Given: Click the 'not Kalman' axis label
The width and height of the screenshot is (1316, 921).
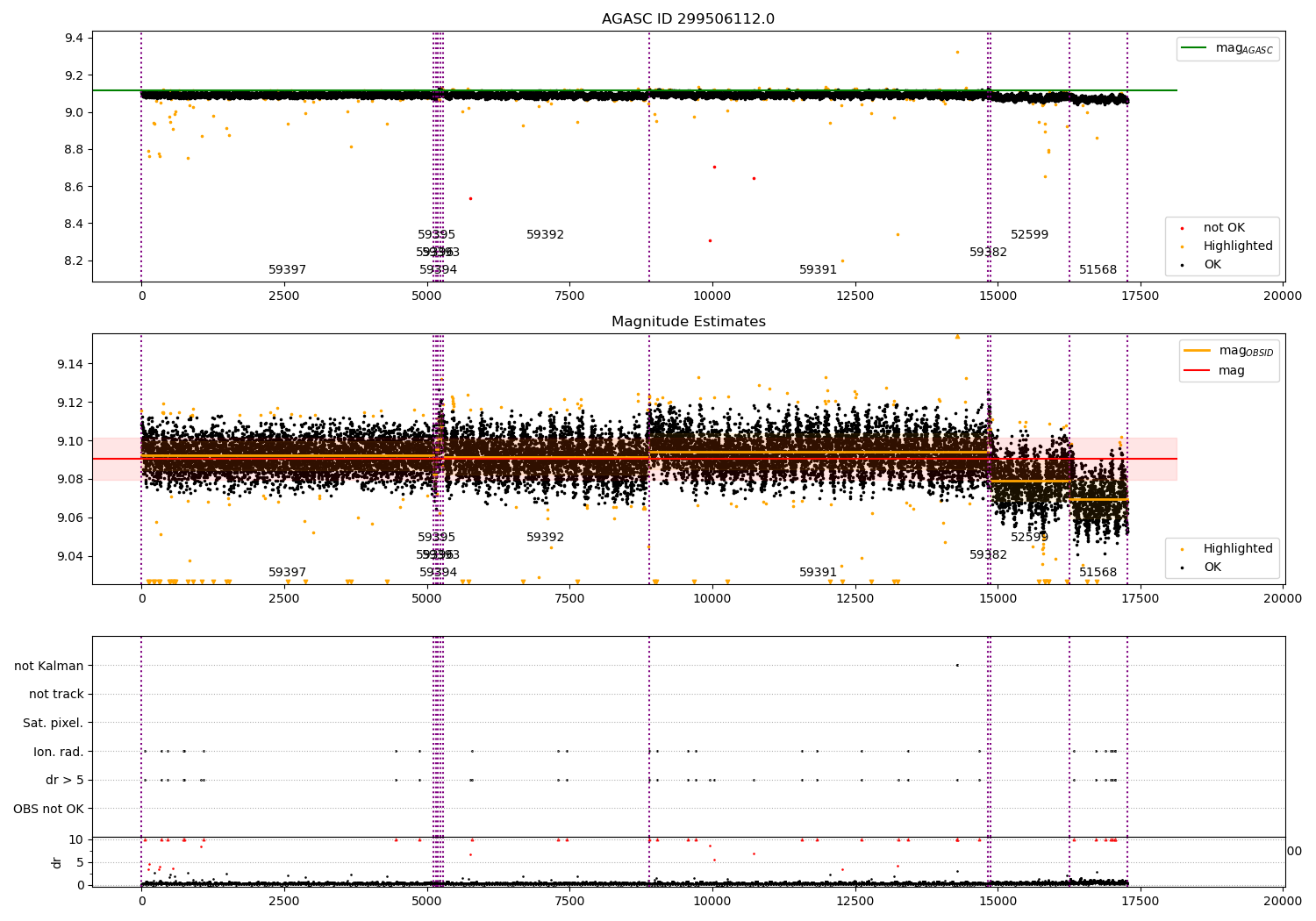Looking at the screenshot, I should click(49, 666).
